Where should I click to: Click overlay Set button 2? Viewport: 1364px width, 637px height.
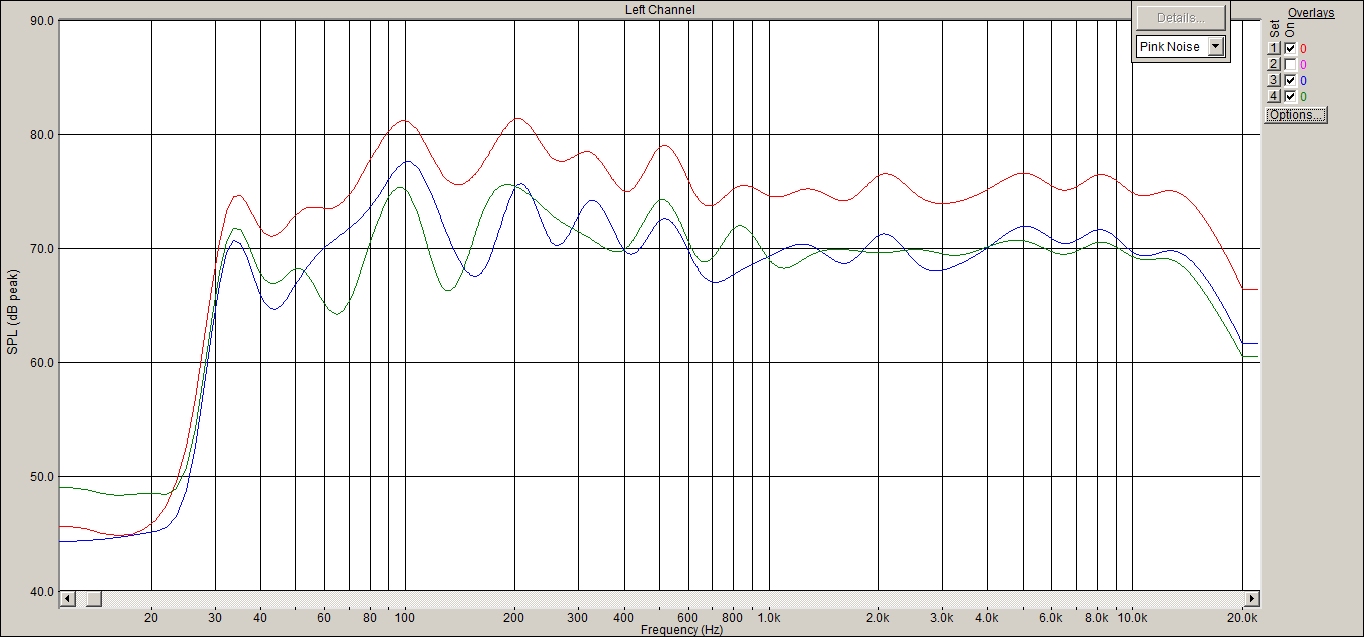tap(1274, 64)
